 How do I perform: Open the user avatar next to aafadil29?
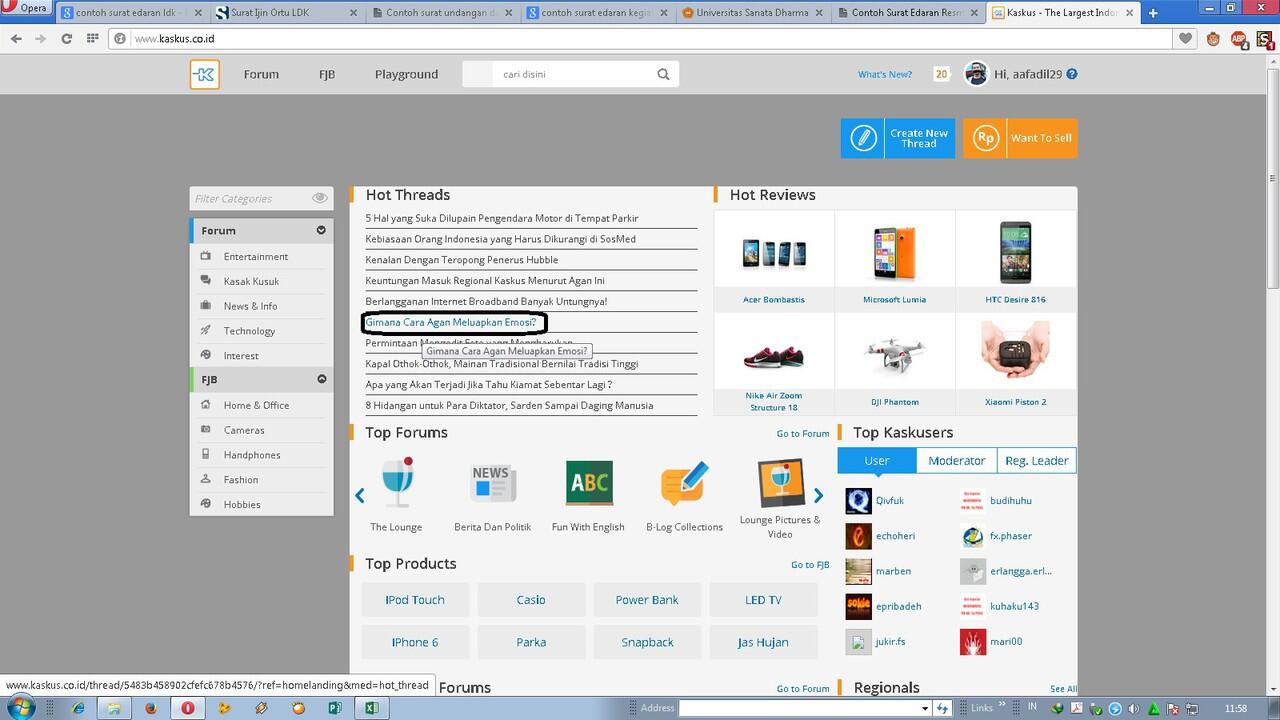(976, 74)
